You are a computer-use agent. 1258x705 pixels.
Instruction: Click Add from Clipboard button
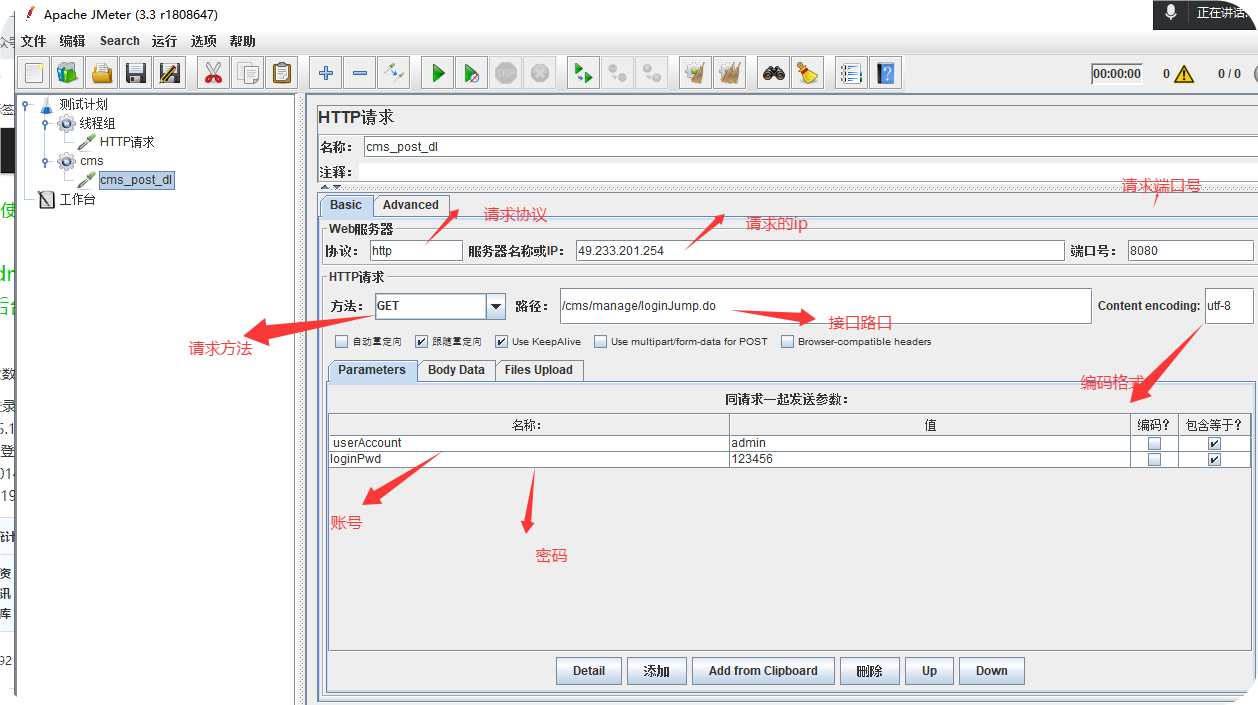coord(763,671)
